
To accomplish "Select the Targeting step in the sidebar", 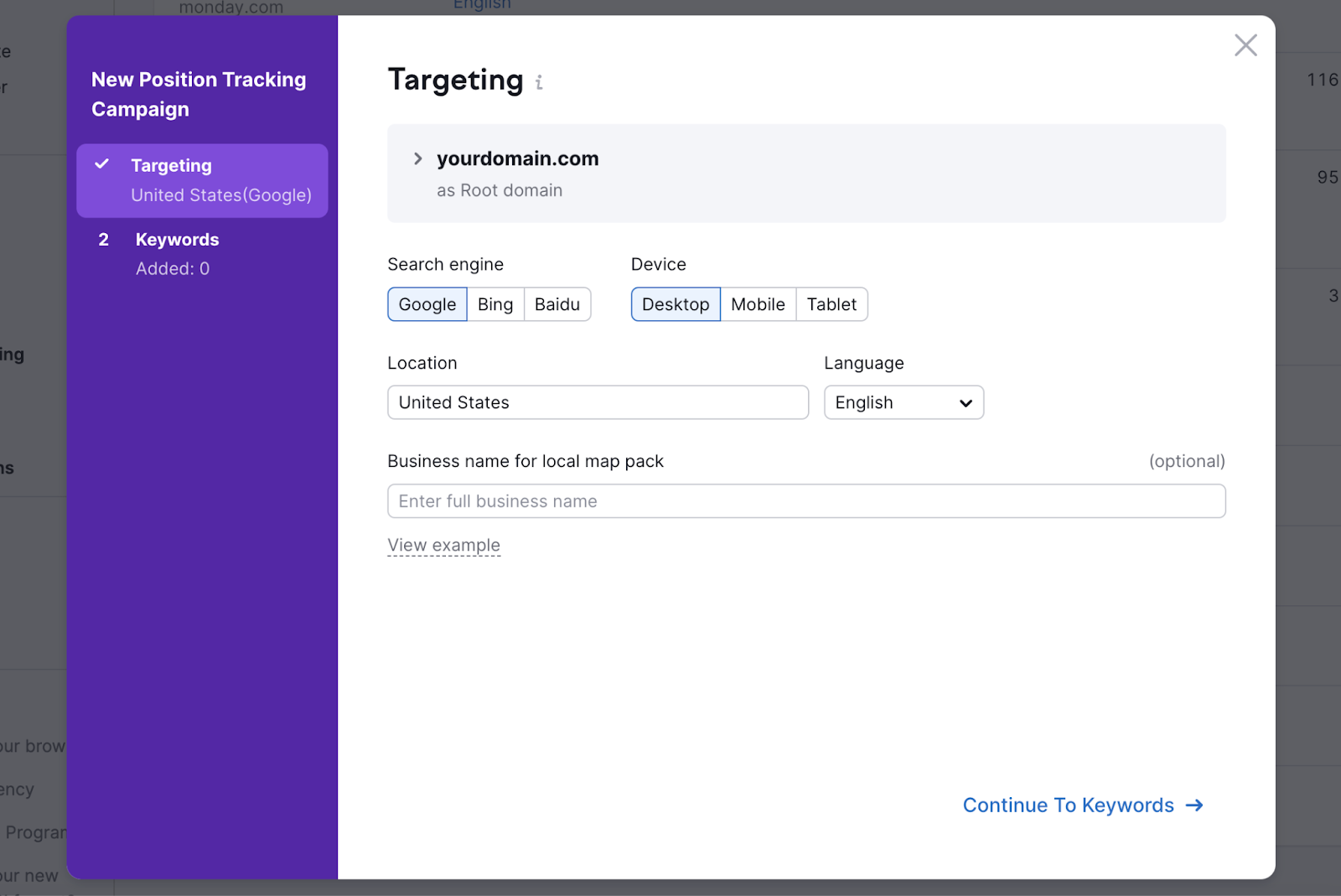I will click(171, 164).
